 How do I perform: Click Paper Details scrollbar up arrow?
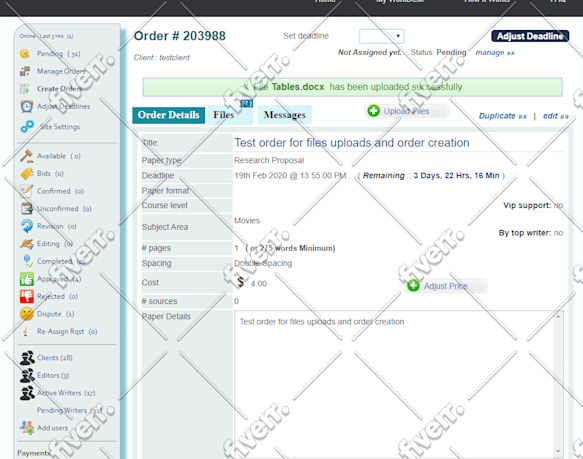[x=558, y=316]
